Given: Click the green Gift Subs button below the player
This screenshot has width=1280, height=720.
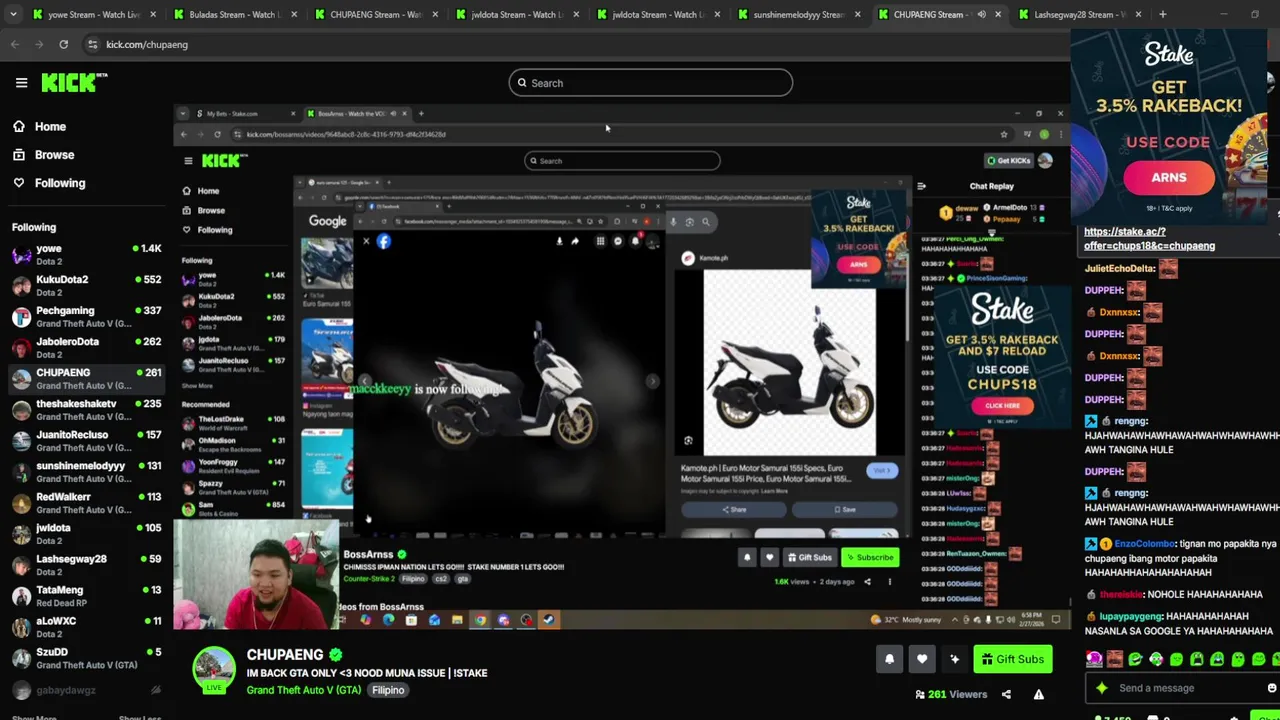Looking at the screenshot, I should tap(1012, 659).
